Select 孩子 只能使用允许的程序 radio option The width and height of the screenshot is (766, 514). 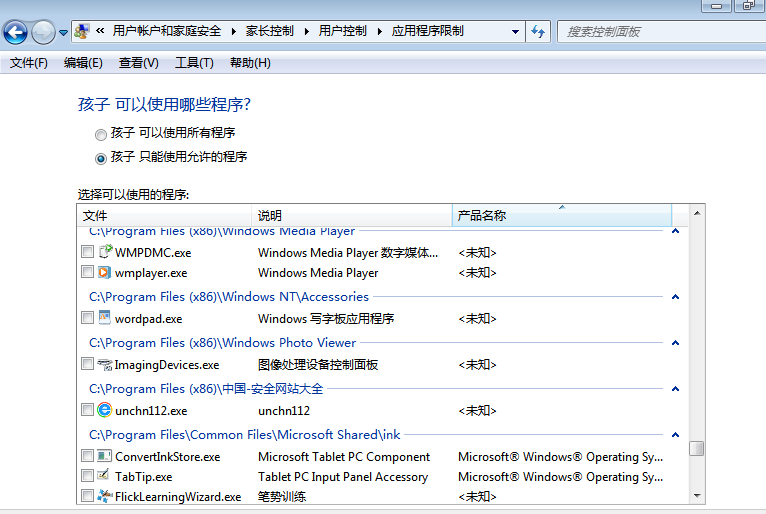click(100, 158)
